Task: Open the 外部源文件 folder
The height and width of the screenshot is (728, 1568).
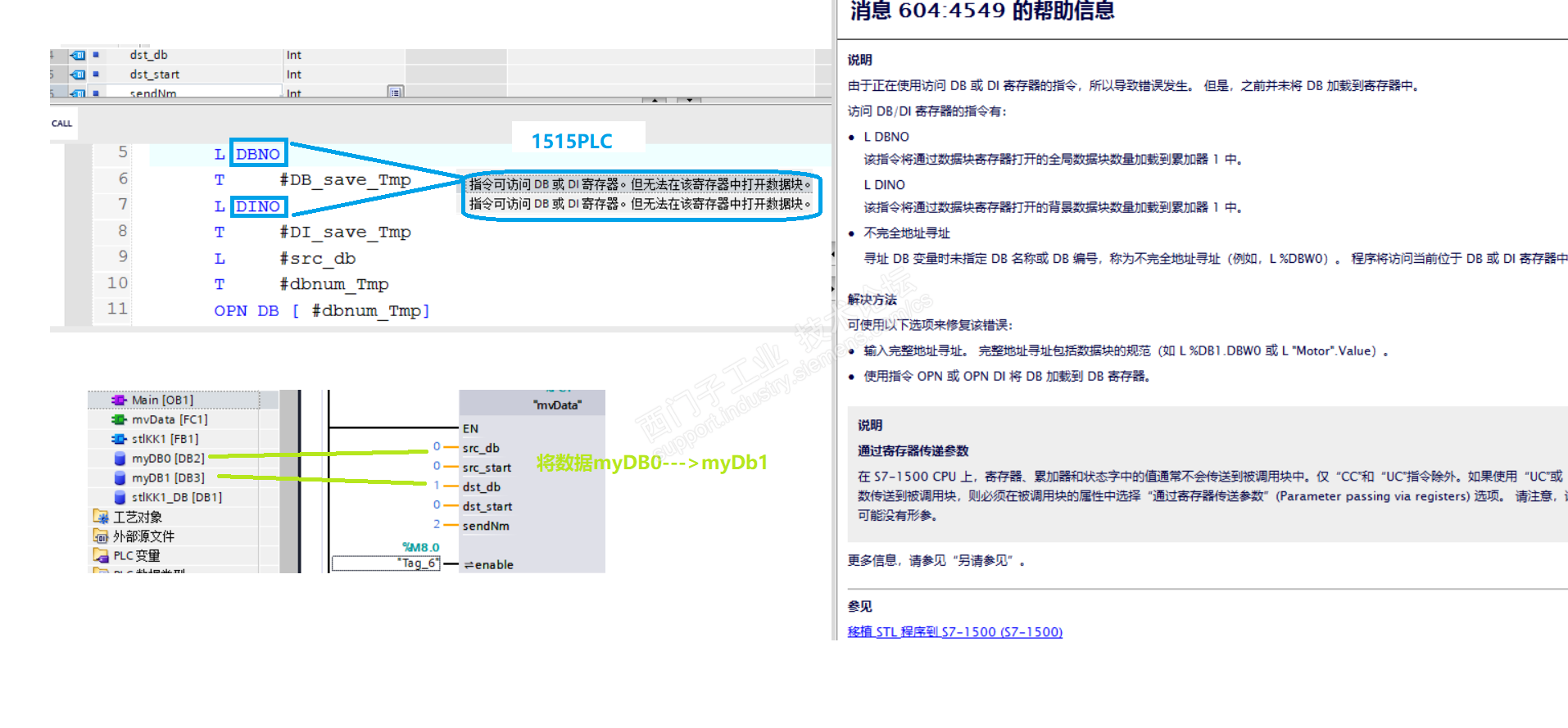Action: click(x=143, y=536)
